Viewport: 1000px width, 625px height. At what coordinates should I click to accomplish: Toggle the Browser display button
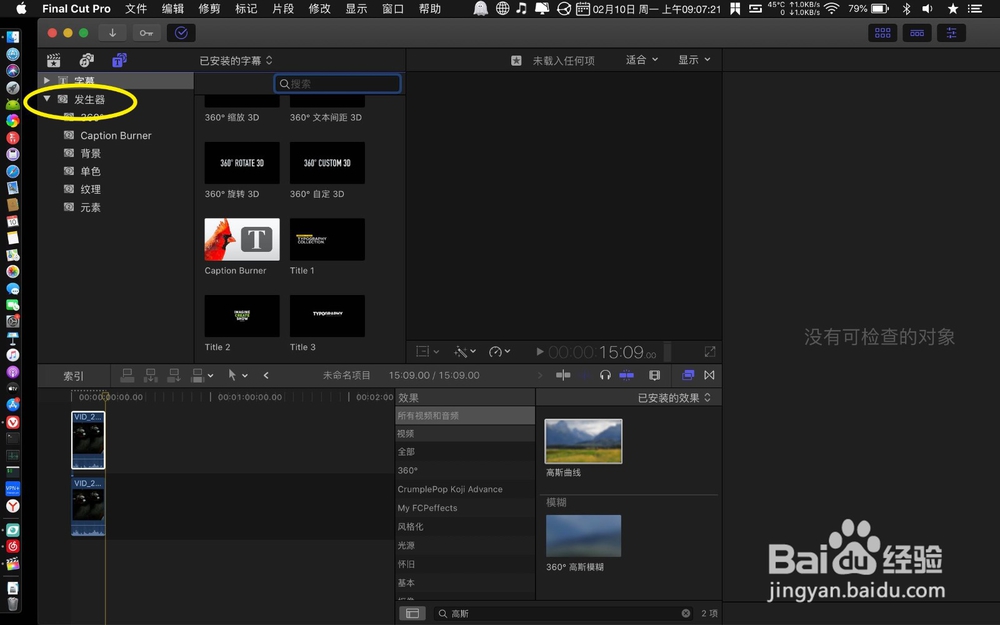coord(883,33)
